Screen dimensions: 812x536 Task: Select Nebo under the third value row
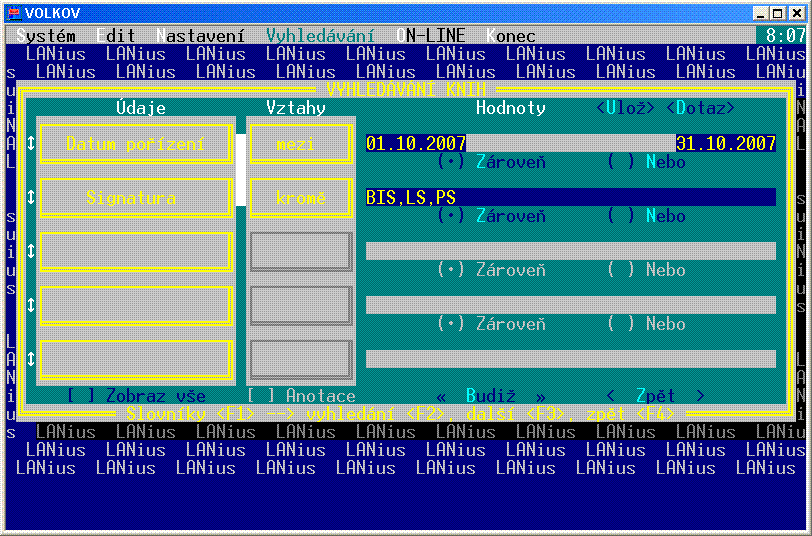tap(646, 270)
